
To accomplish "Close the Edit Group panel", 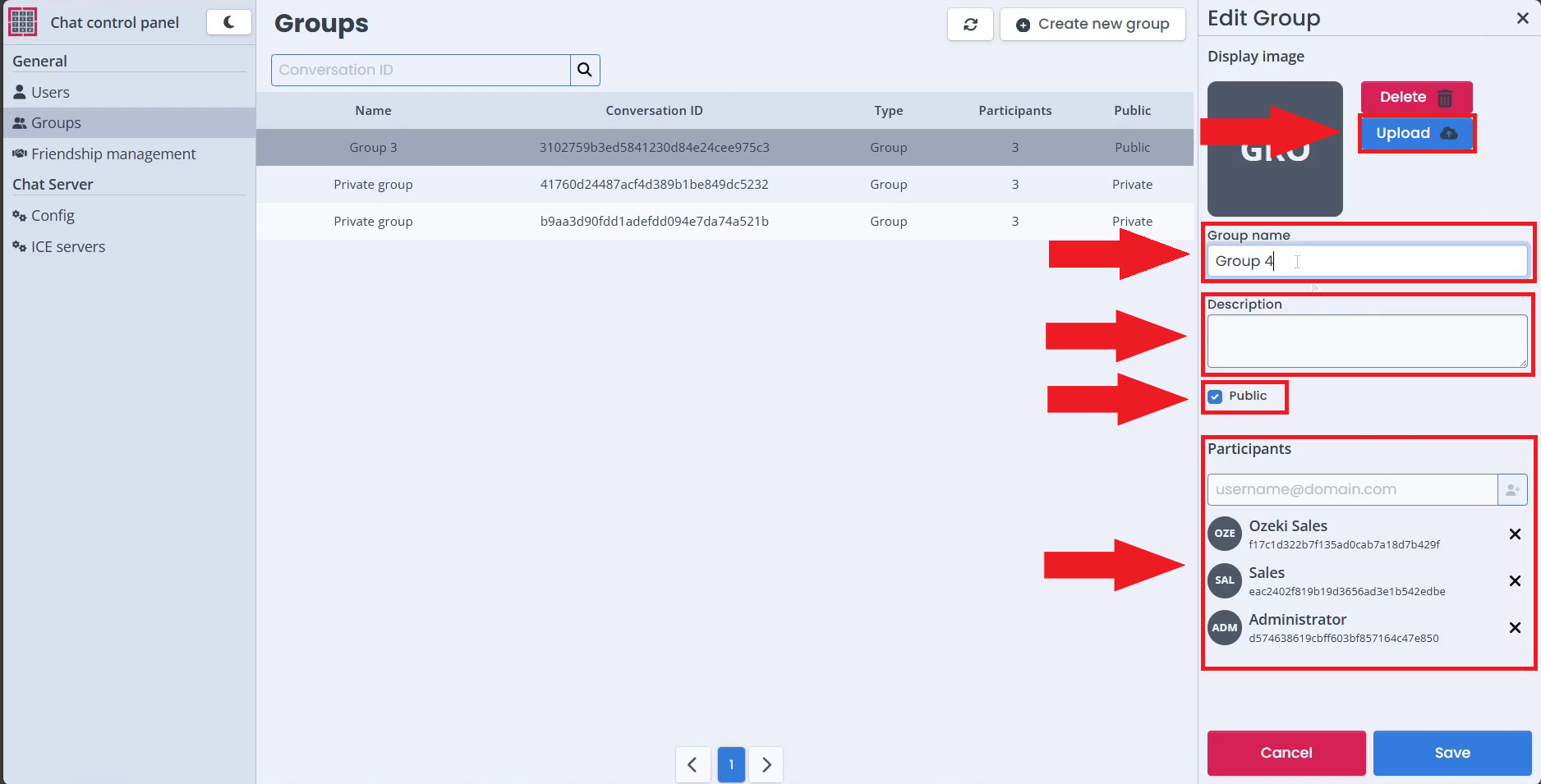I will pos(1522,18).
